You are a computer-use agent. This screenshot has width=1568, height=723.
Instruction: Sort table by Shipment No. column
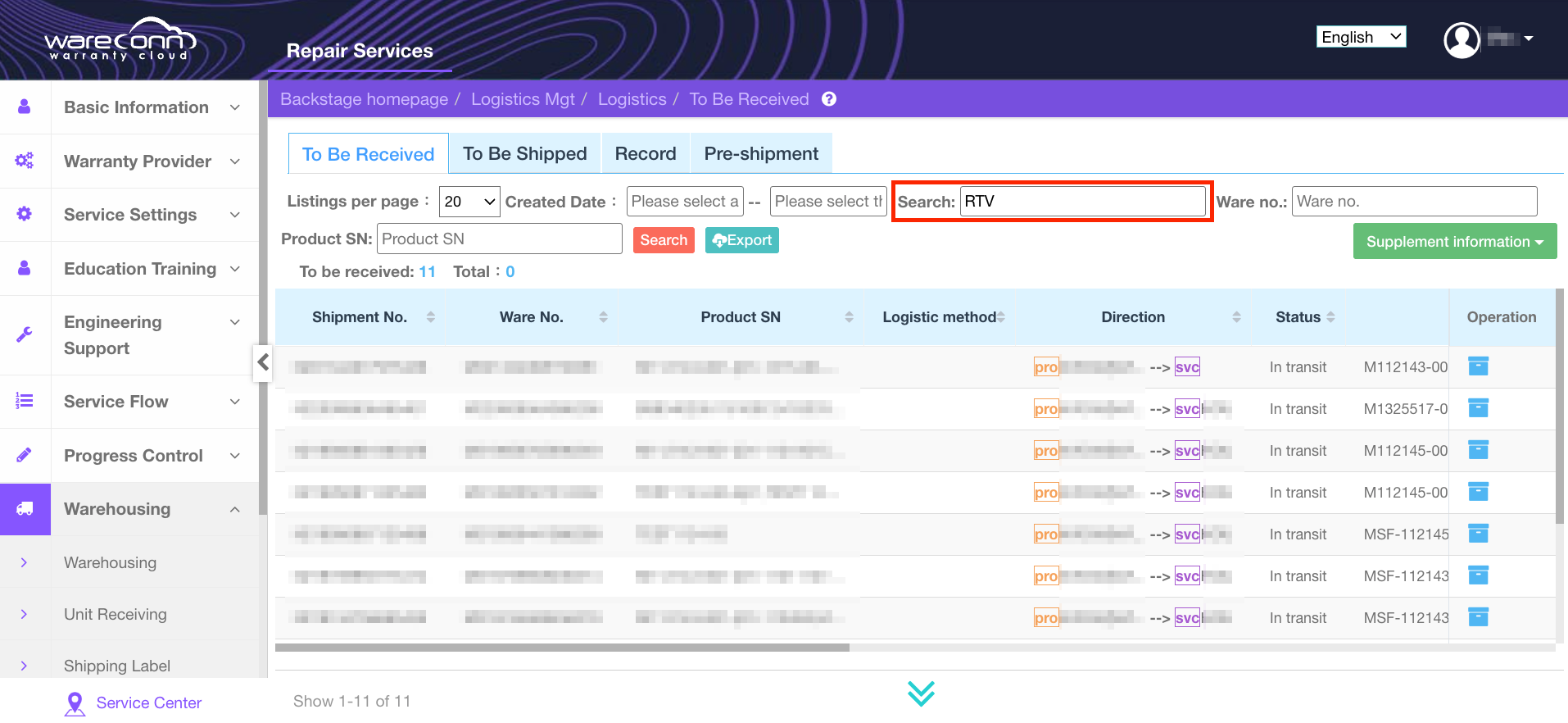(430, 317)
